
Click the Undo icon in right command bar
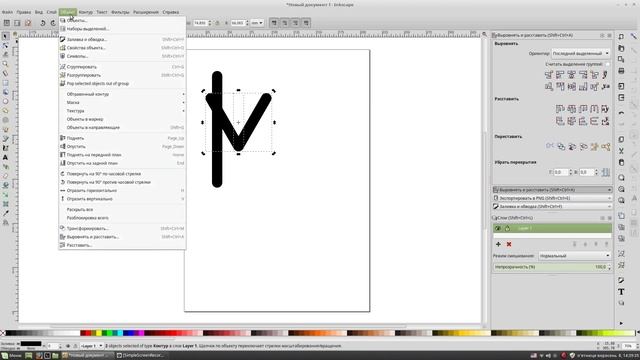click(621, 113)
